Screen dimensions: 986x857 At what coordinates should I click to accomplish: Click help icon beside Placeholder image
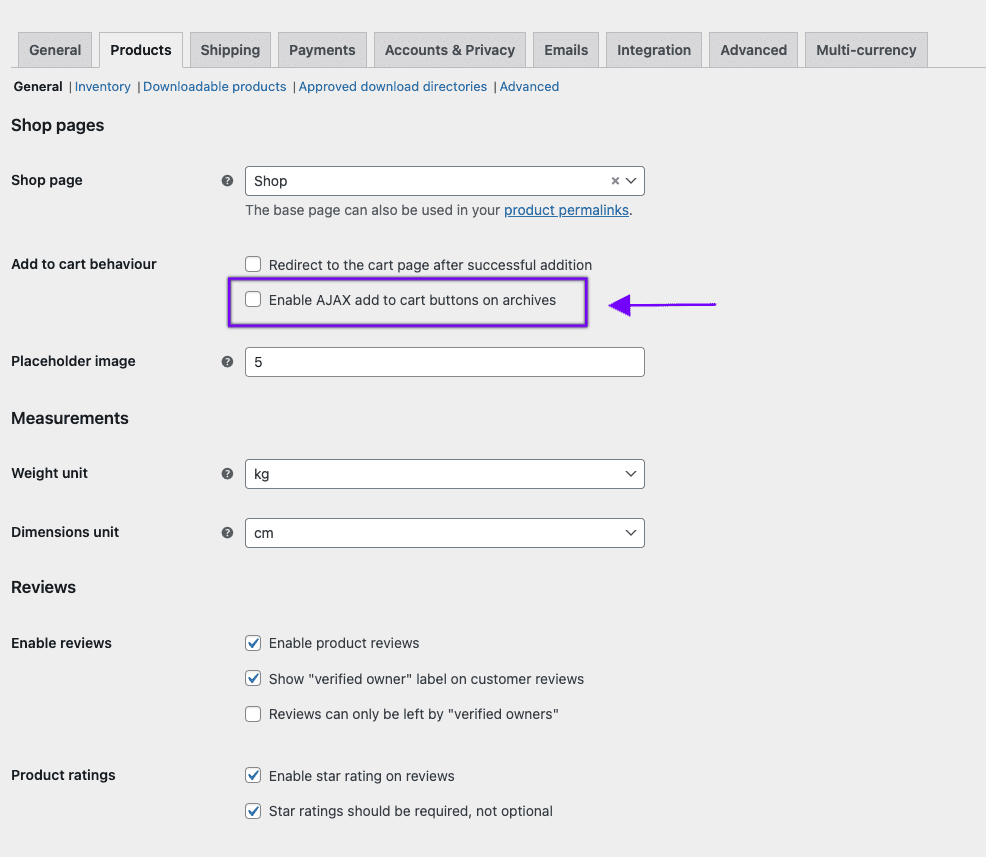227,362
